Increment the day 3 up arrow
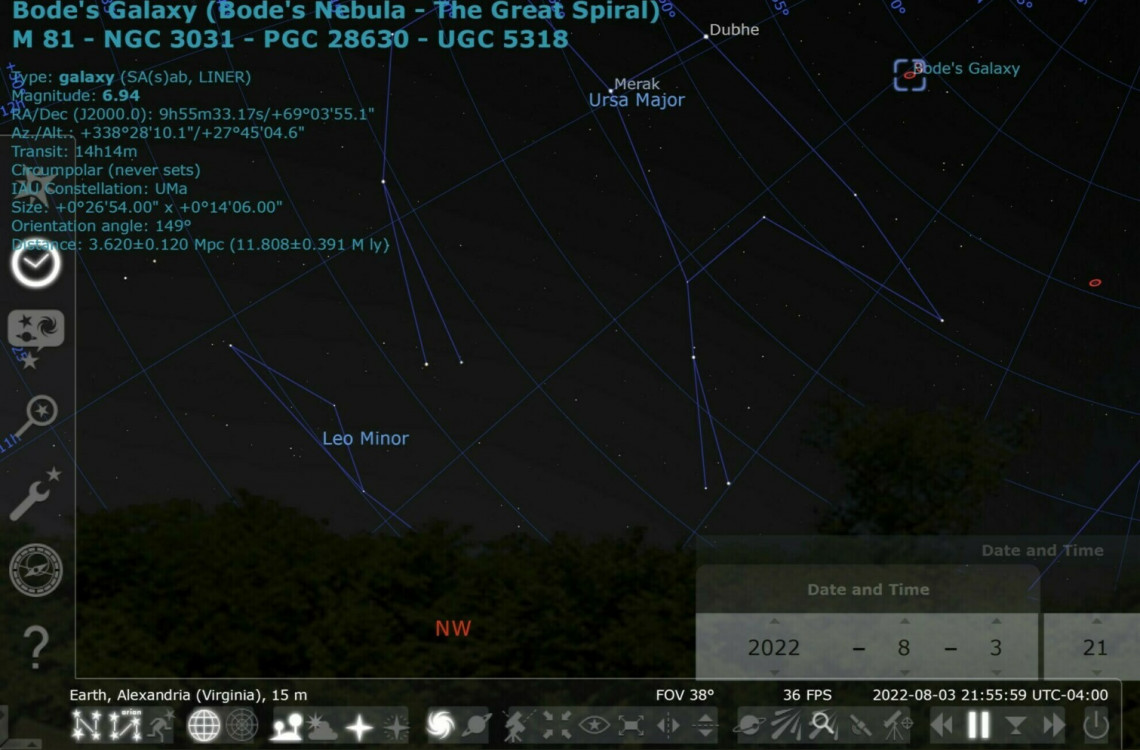The width and height of the screenshot is (1140, 750). point(996,621)
